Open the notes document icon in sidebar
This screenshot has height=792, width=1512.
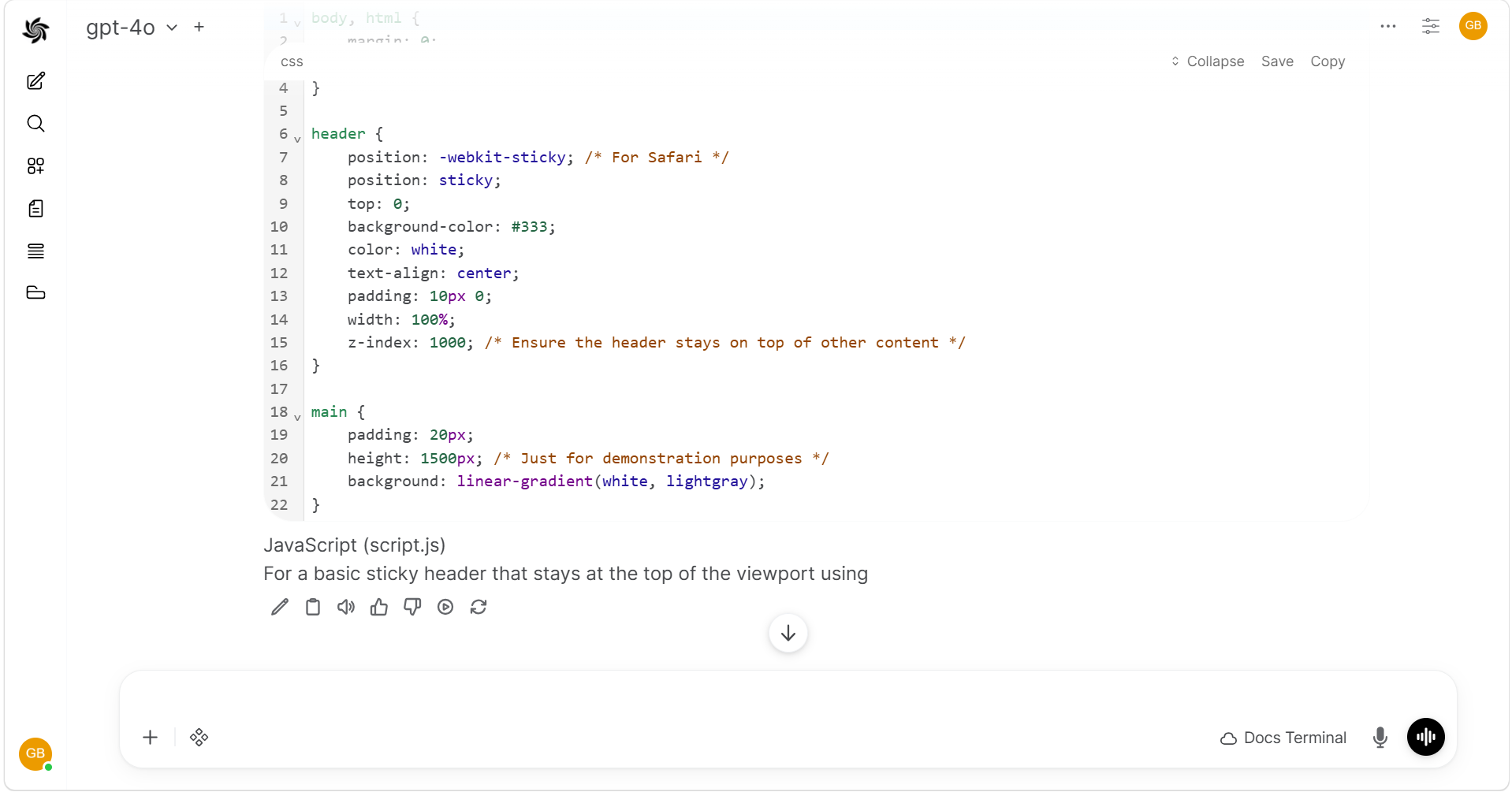click(35, 209)
